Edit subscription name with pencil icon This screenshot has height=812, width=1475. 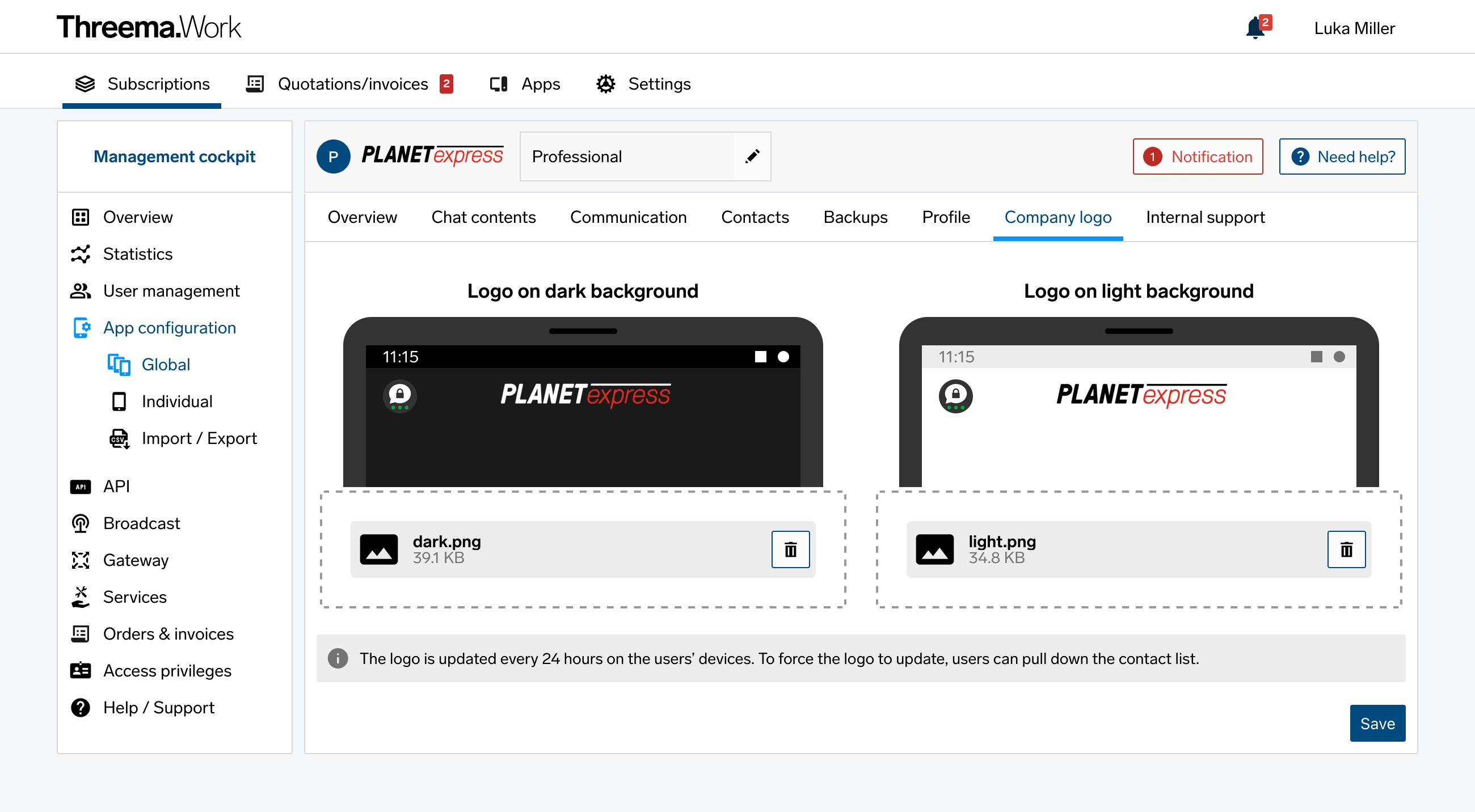click(752, 157)
